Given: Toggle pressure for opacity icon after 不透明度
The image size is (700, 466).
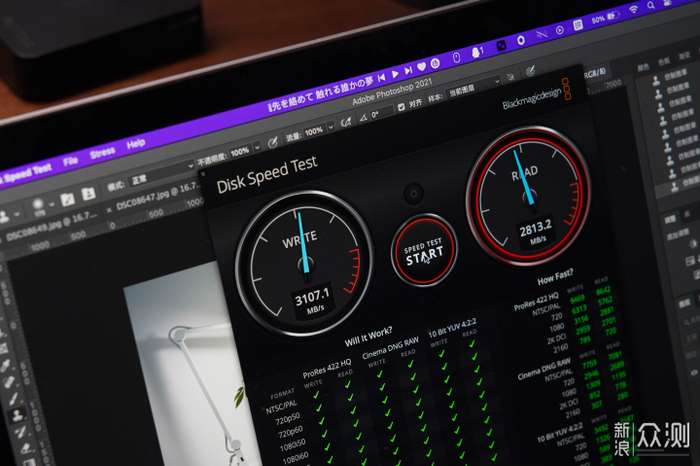Looking at the screenshot, I should click(272, 143).
